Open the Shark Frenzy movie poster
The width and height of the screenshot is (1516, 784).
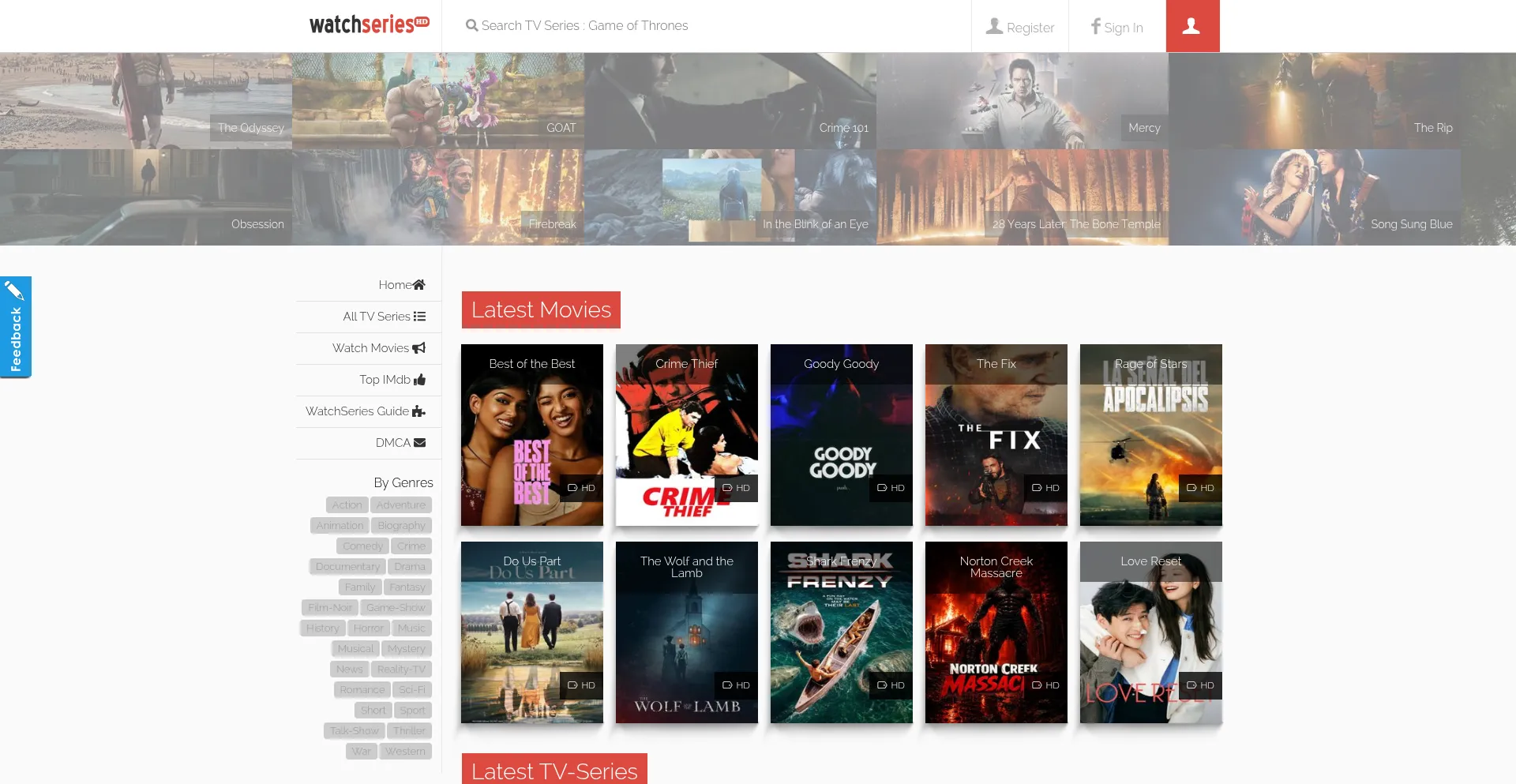(842, 632)
